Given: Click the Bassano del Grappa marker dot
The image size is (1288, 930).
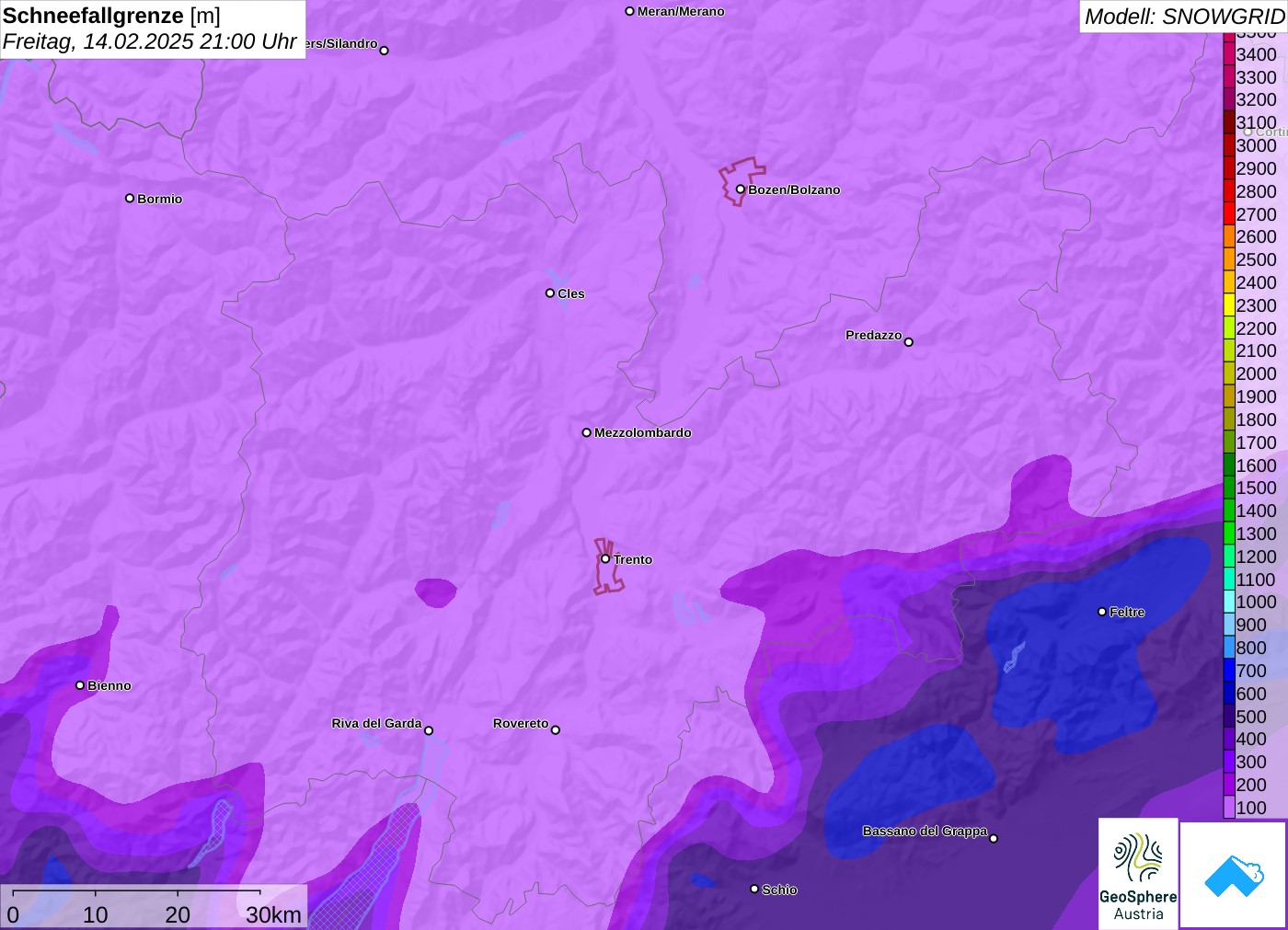Looking at the screenshot, I should 994,838.
